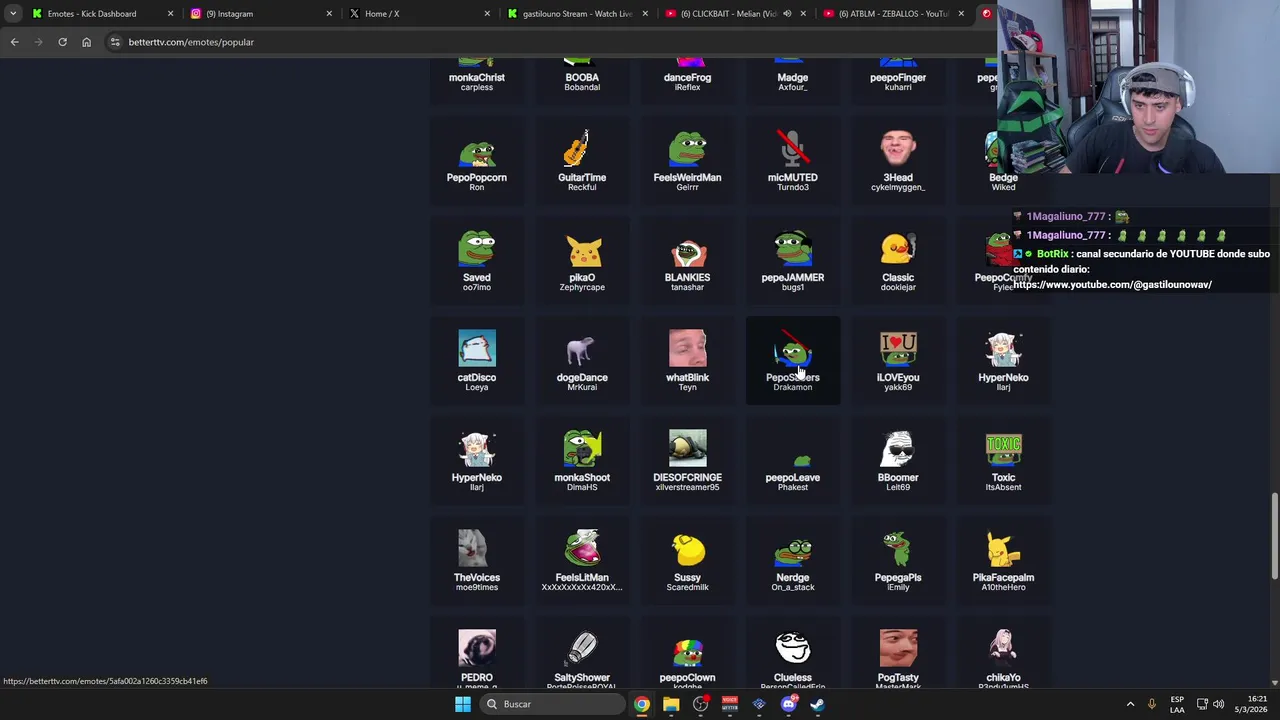Open the ILOVEyou emote
Screen dimensions: 1280x720
click(898, 360)
